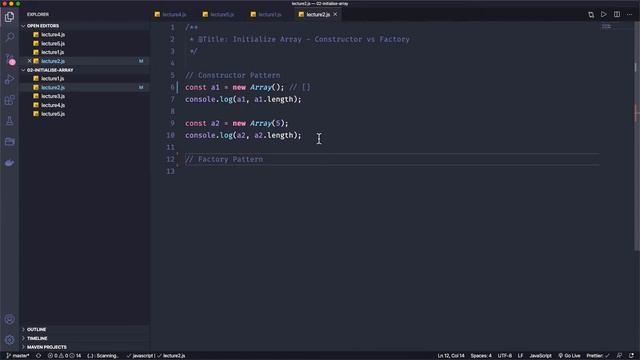640x360 pixels.
Task: Open the Extensions view
Action: (9, 100)
